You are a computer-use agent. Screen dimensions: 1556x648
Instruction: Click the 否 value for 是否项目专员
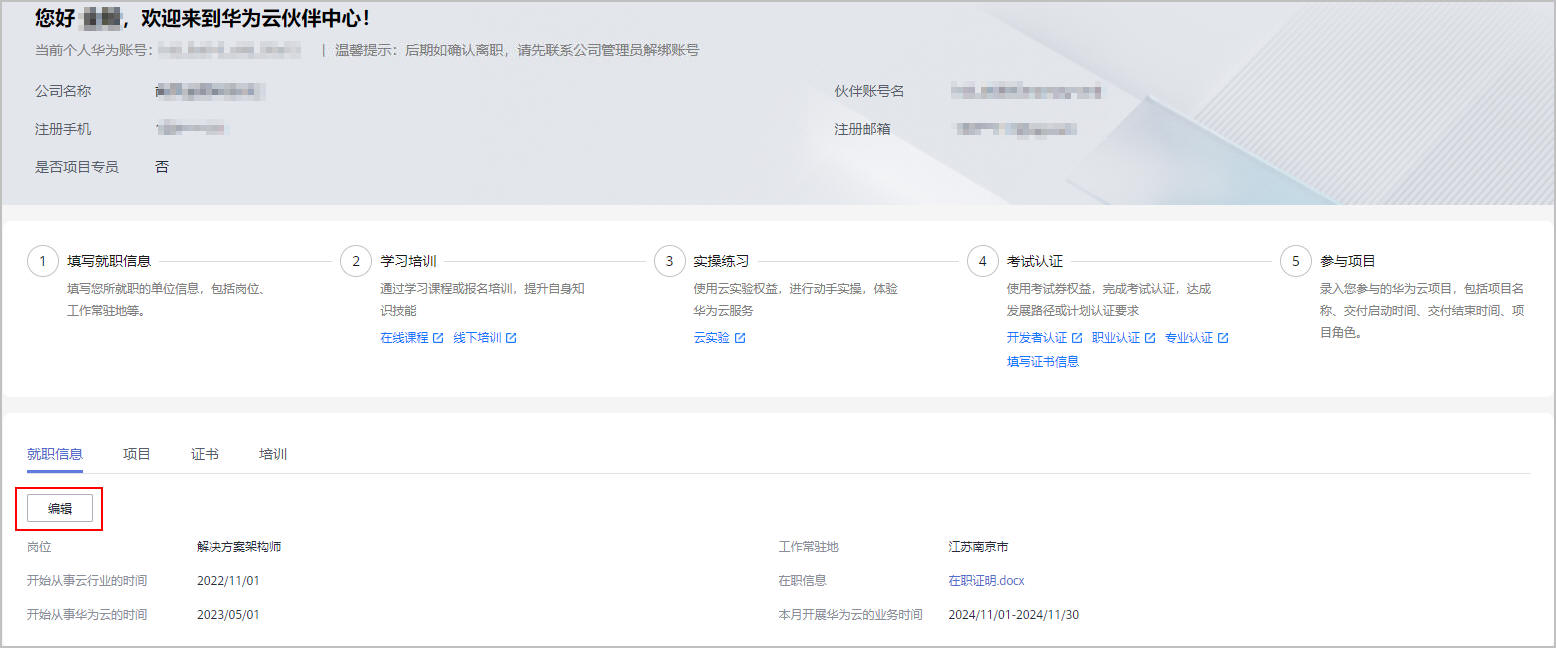click(x=162, y=167)
